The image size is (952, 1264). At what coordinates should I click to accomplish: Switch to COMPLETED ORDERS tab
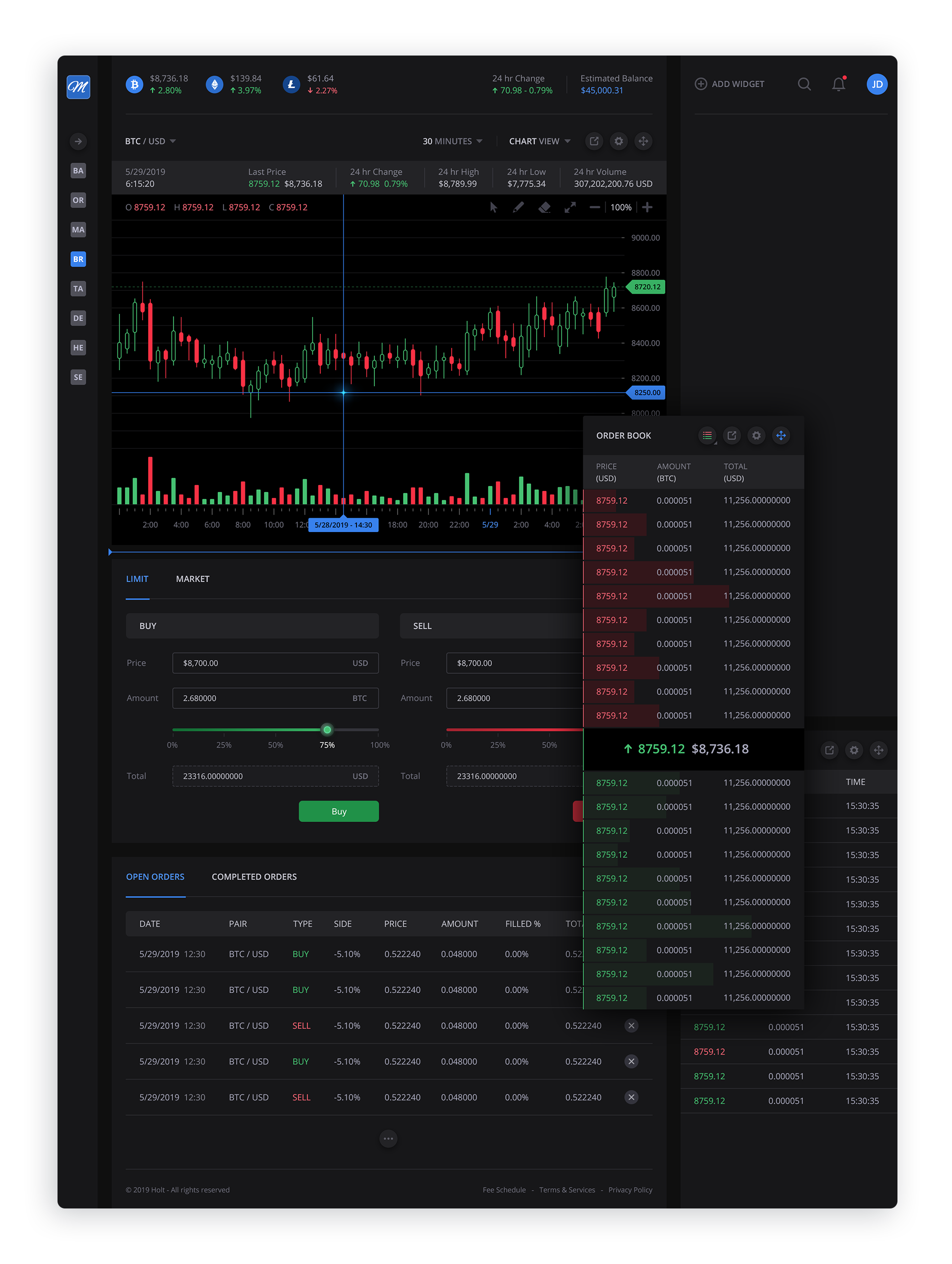click(254, 877)
